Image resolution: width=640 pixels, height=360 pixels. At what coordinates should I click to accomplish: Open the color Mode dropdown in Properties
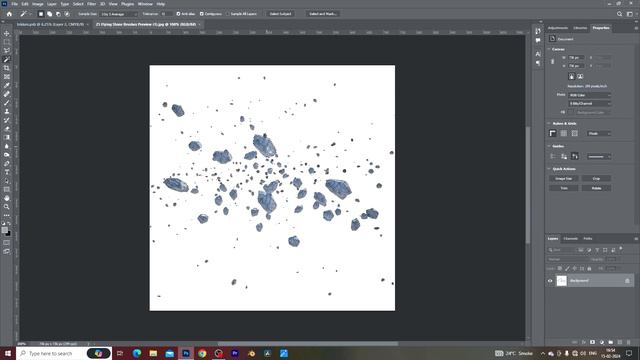click(589, 95)
